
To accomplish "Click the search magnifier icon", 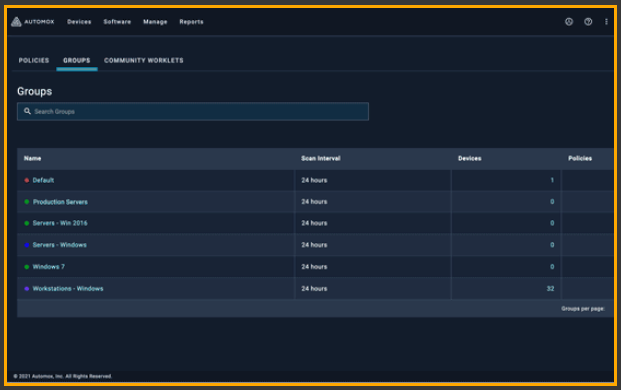I will (x=27, y=111).
